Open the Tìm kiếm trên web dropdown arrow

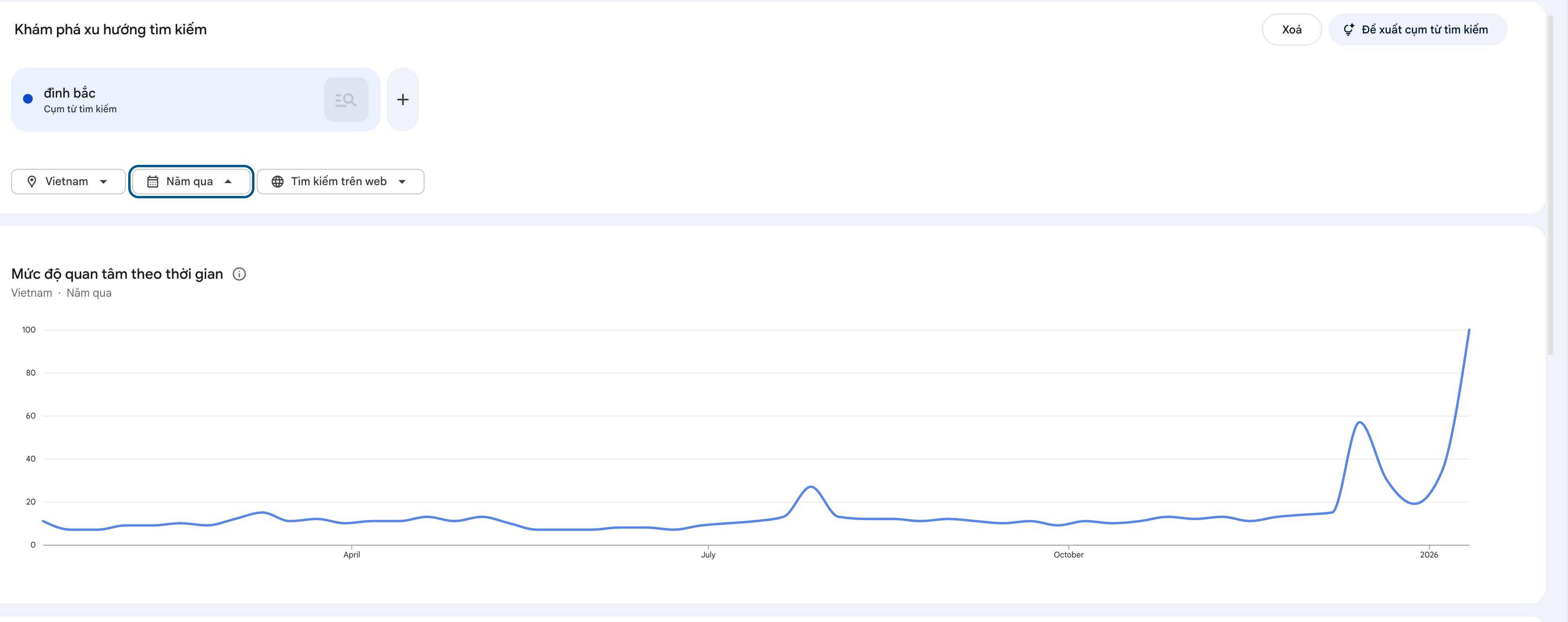(402, 181)
